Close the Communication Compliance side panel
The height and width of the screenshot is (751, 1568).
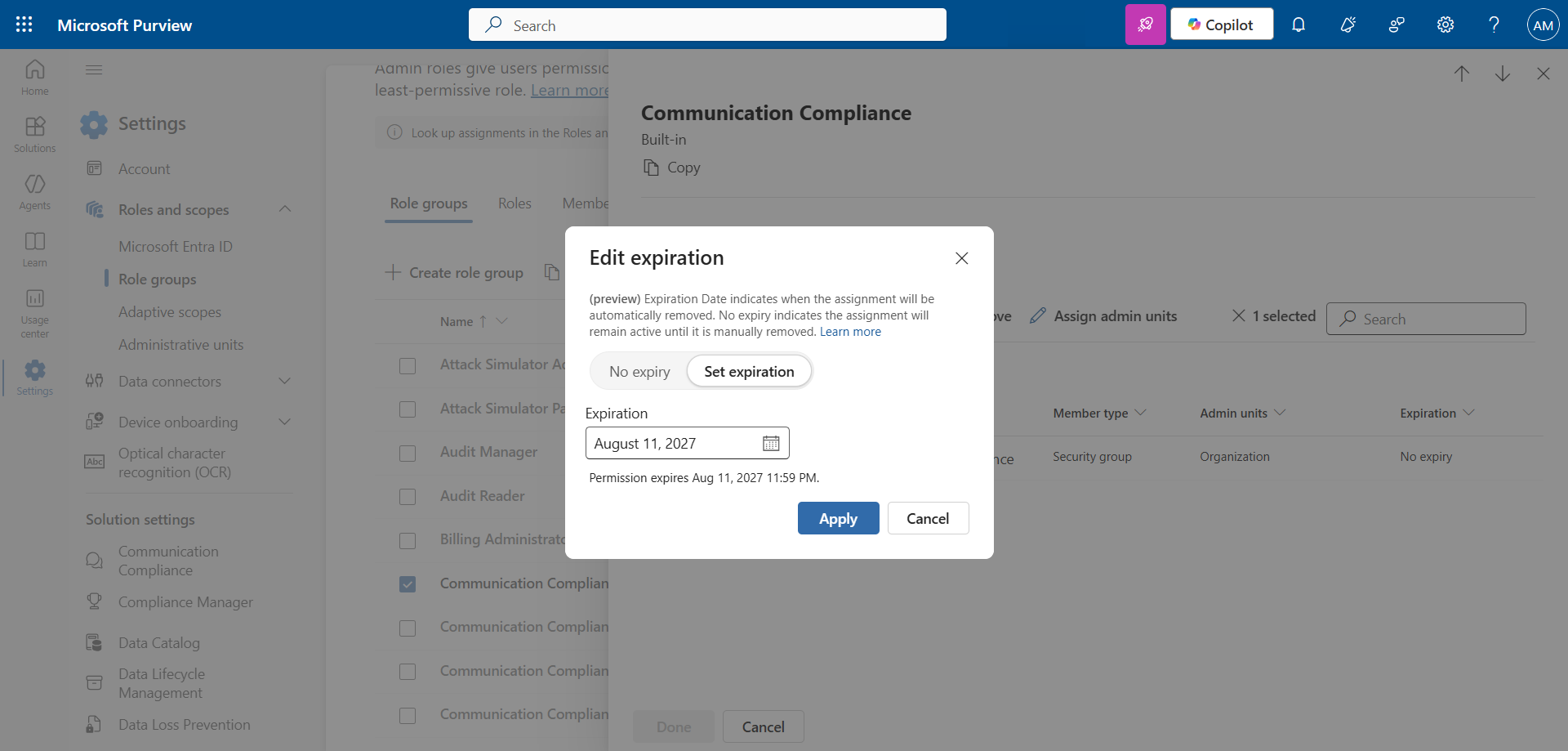1543,74
